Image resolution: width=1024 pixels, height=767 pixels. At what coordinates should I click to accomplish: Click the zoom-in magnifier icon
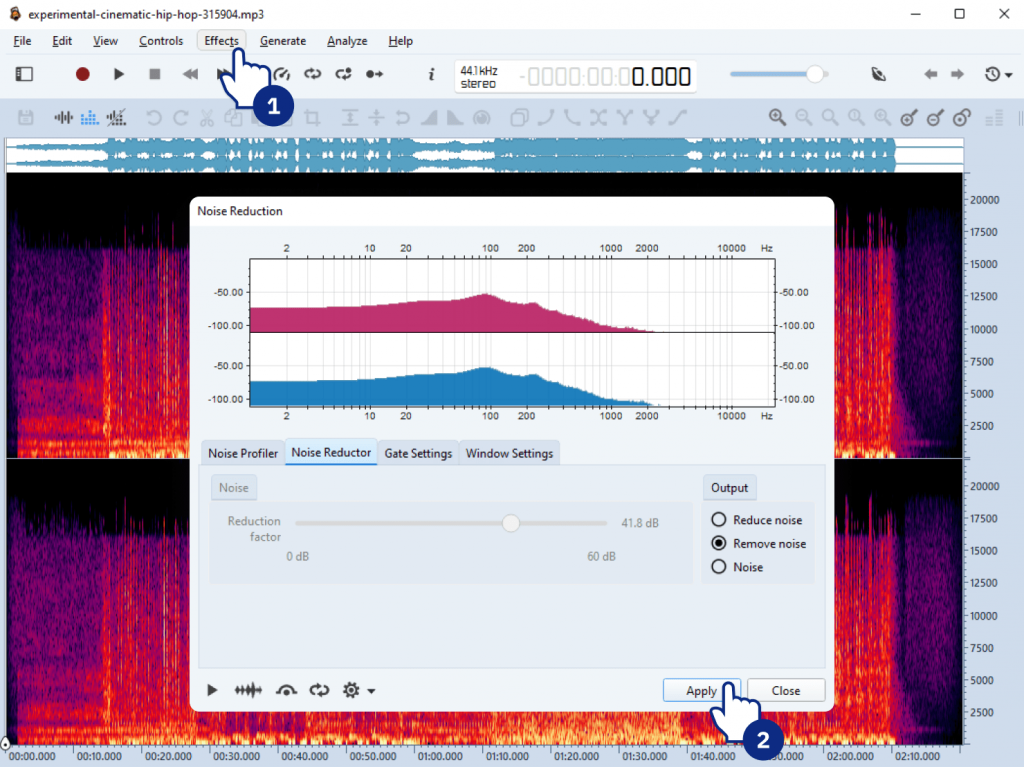coord(777,118)
